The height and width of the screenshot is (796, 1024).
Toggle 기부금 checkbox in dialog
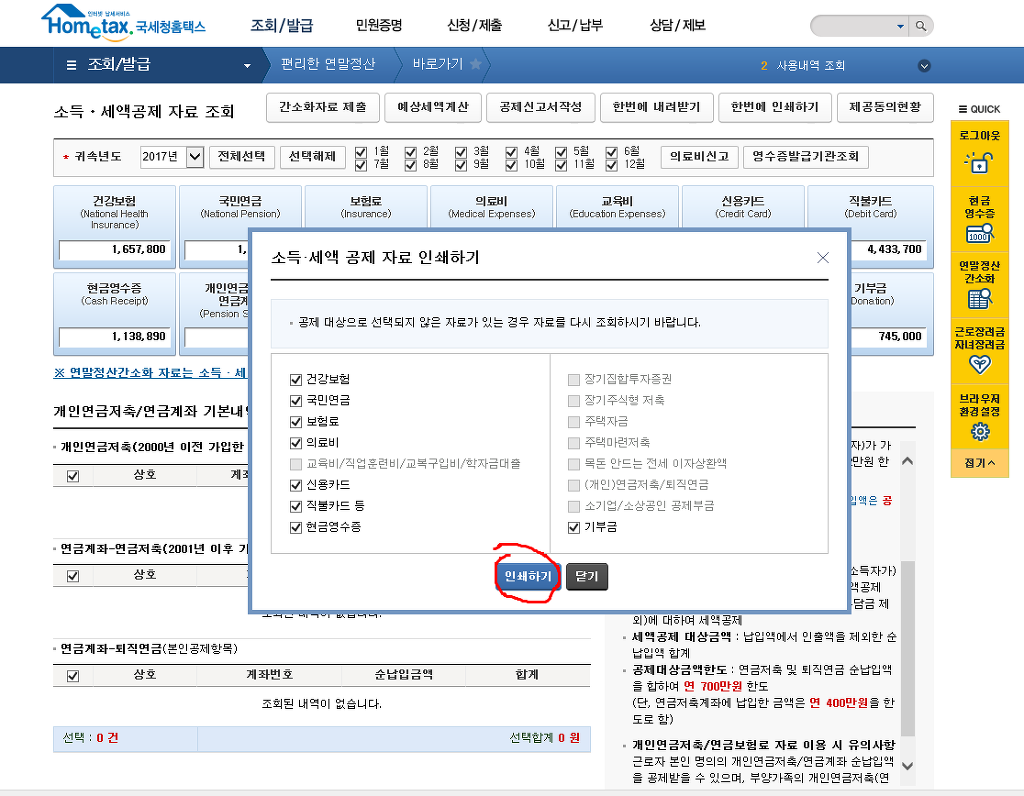pyautogui.click(x=574, y=527)
